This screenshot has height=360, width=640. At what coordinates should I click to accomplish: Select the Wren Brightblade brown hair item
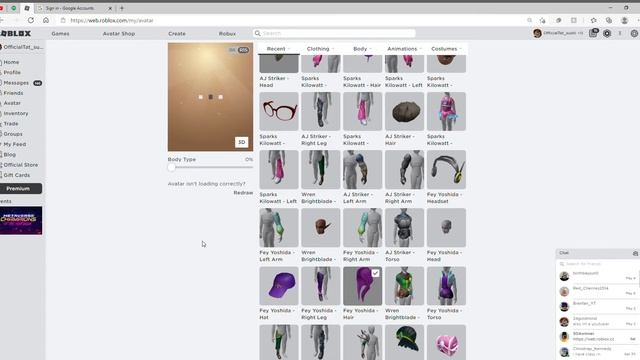click(x=320, y=228)
